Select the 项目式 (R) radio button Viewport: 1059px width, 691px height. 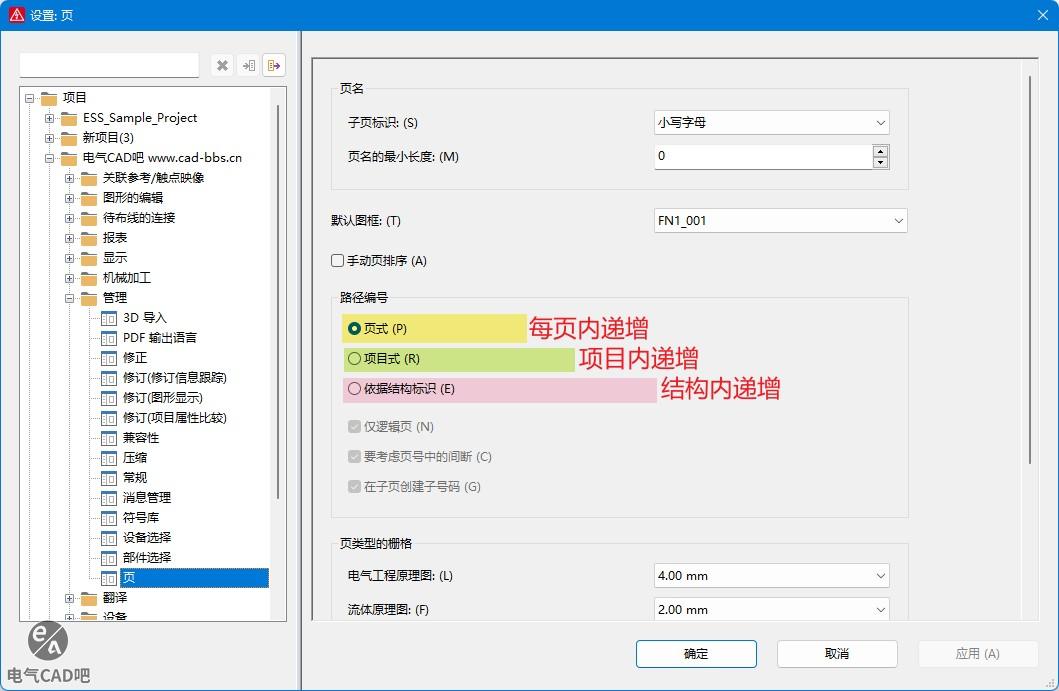[354, 359]
